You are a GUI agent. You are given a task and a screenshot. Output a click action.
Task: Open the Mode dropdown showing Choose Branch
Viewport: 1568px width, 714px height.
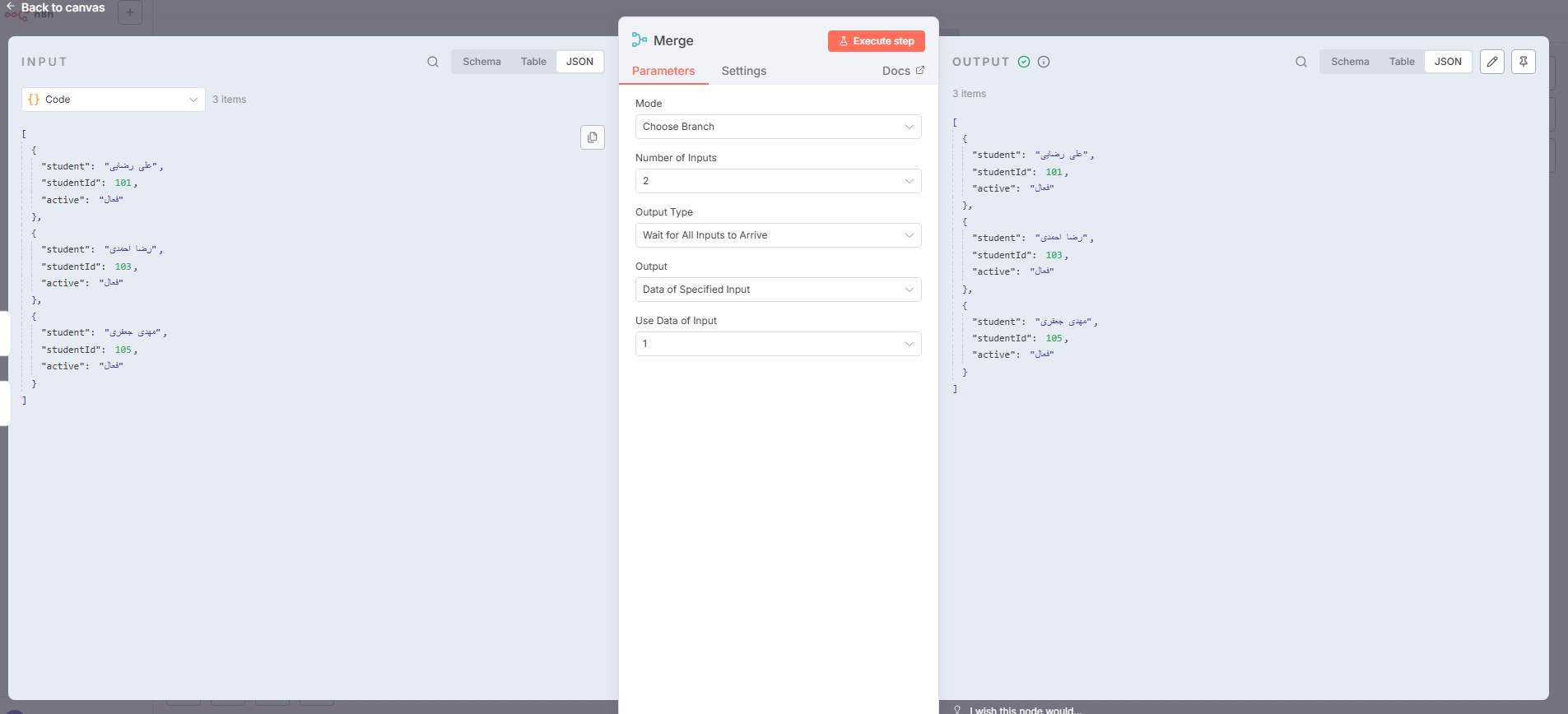pyautogui.click(x=778, y=127)
